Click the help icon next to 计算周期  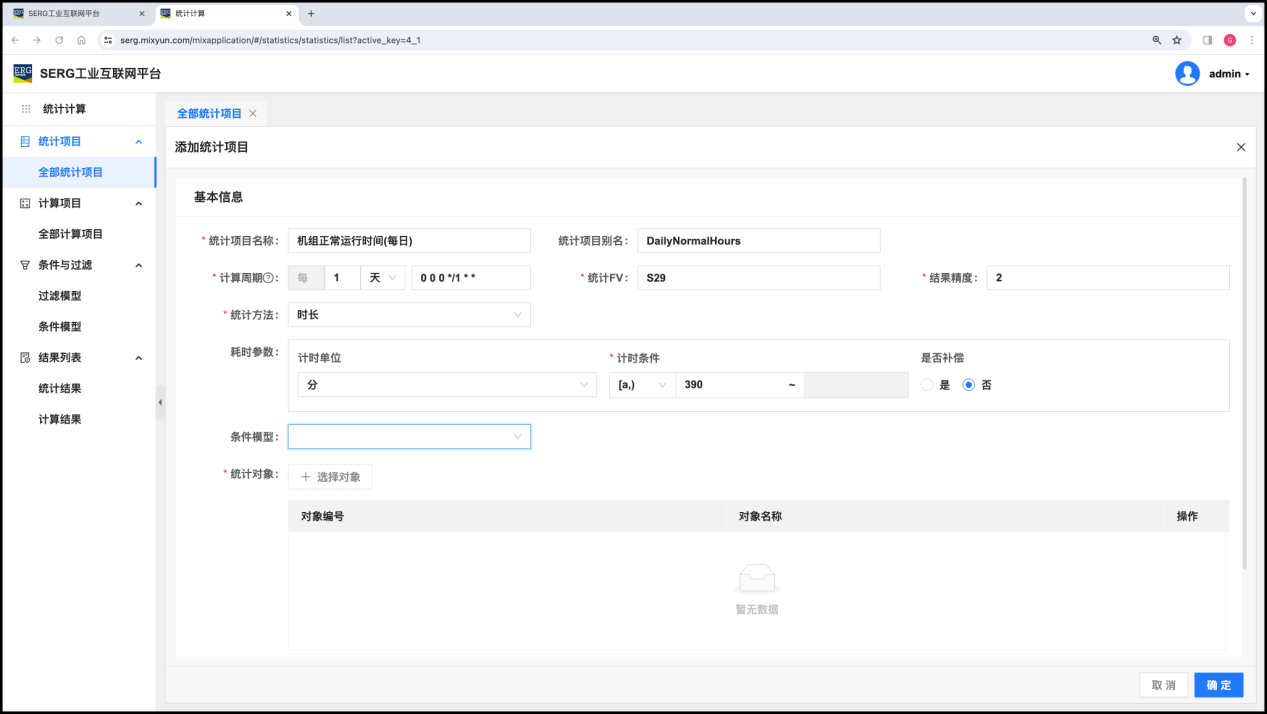268,278
